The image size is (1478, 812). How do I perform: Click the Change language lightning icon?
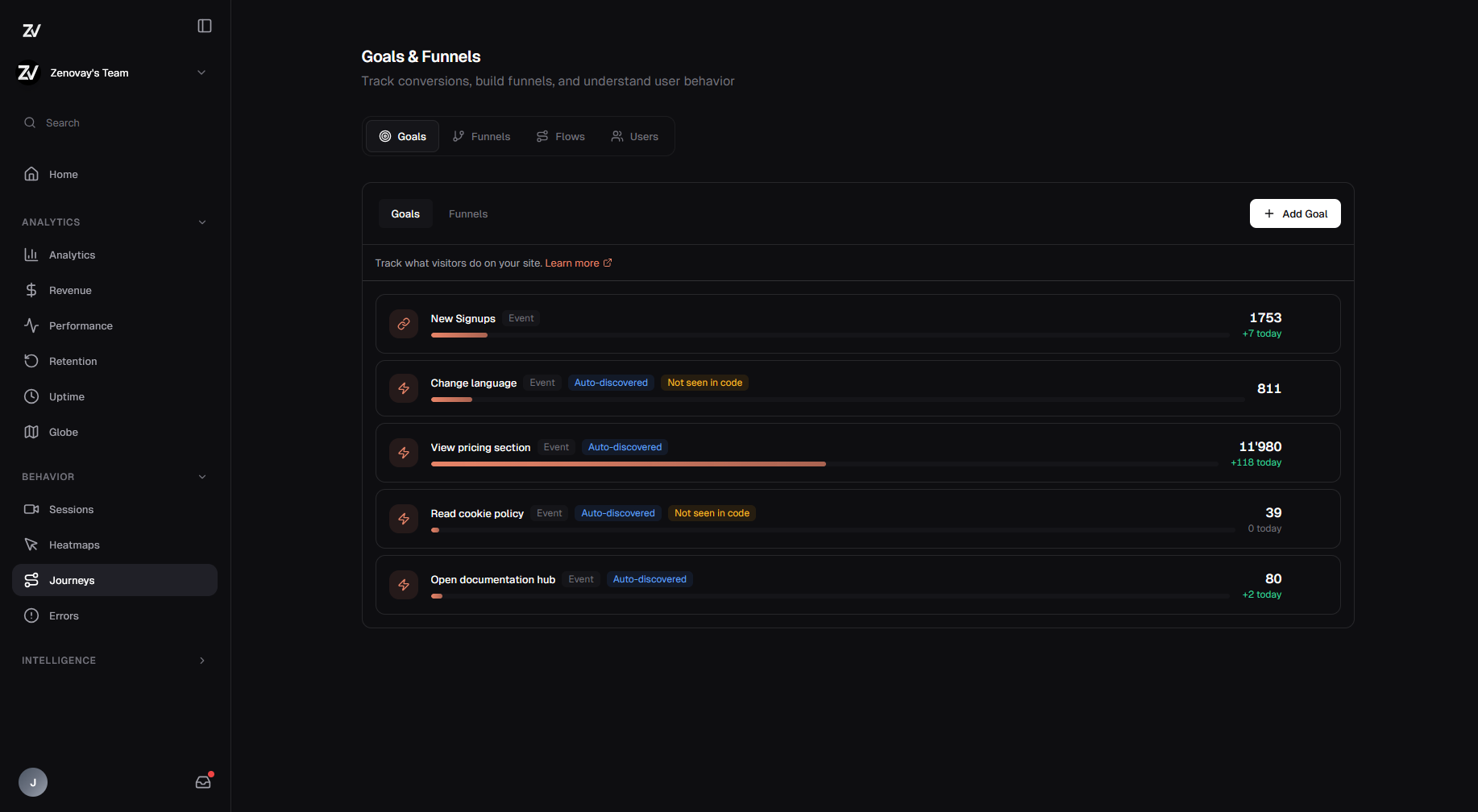pyautogui.click(x=404, y=388)
